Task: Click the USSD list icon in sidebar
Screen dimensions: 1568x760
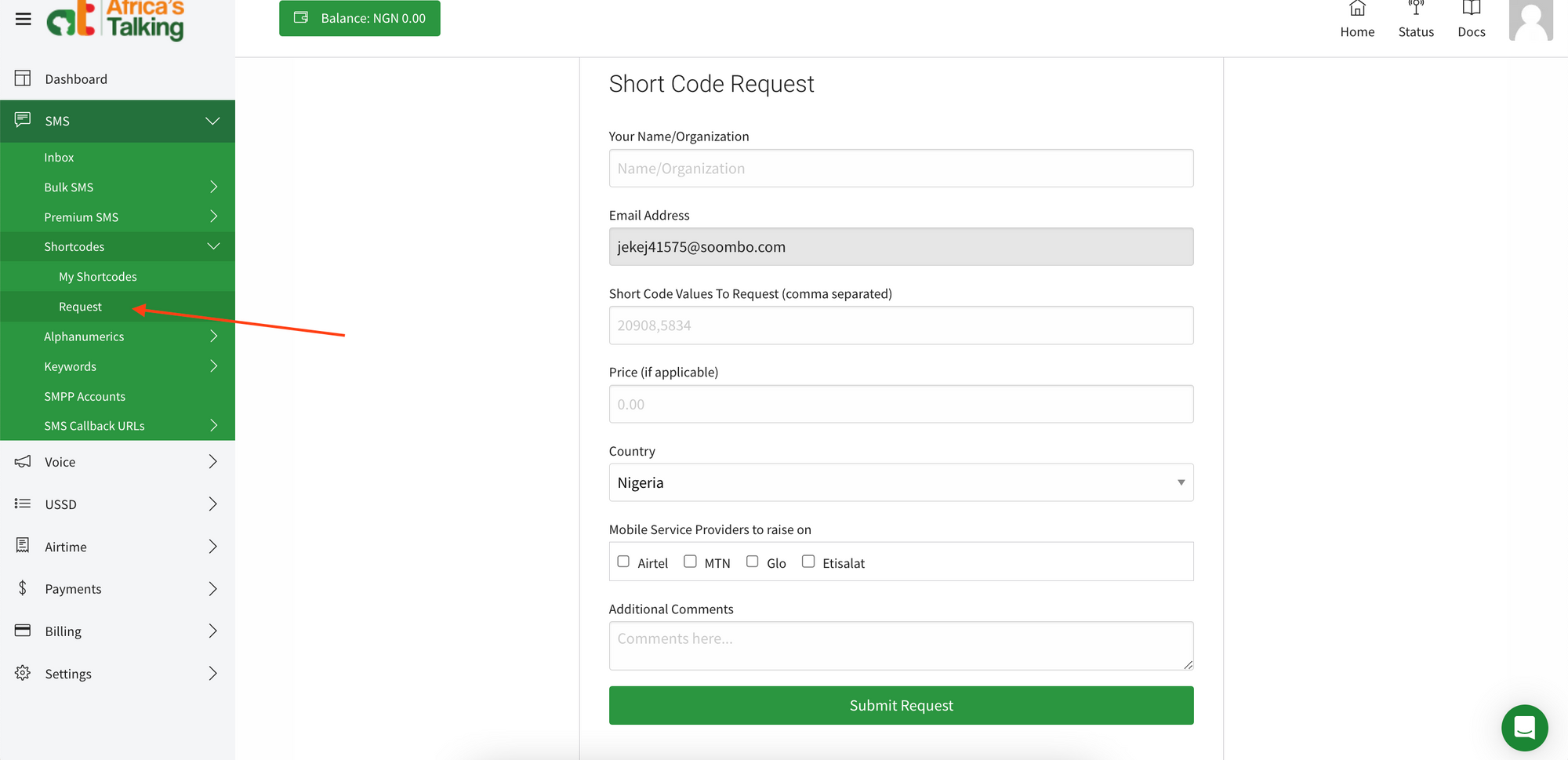Action: point(22,504)
